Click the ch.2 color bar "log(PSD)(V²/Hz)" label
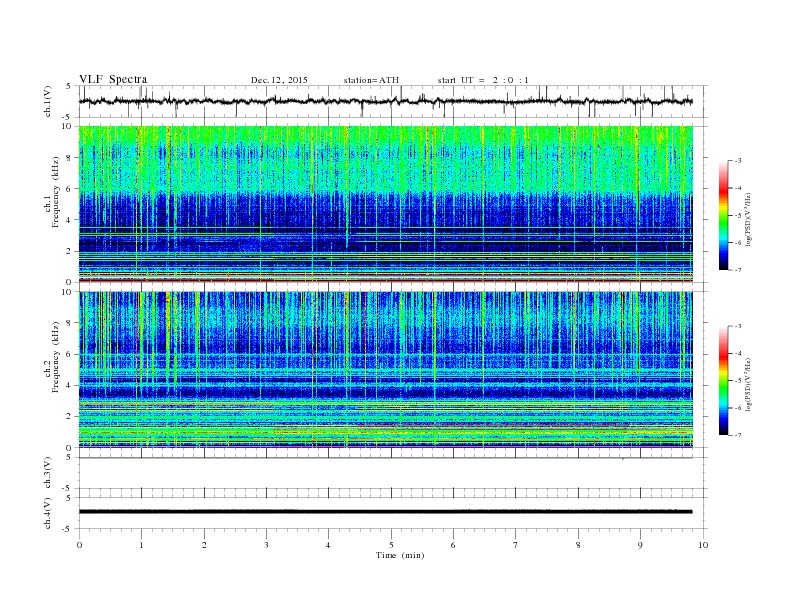 (x=749, y=384)
